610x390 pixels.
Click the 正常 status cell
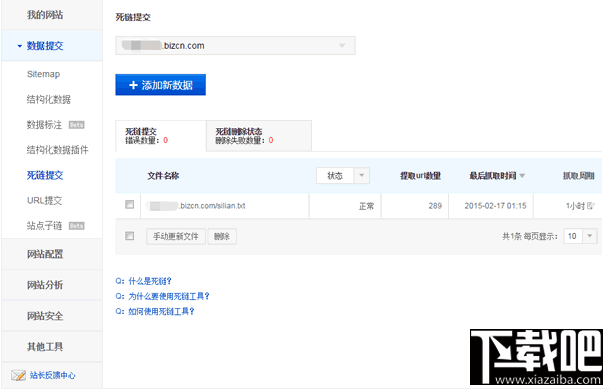point(366,206)
